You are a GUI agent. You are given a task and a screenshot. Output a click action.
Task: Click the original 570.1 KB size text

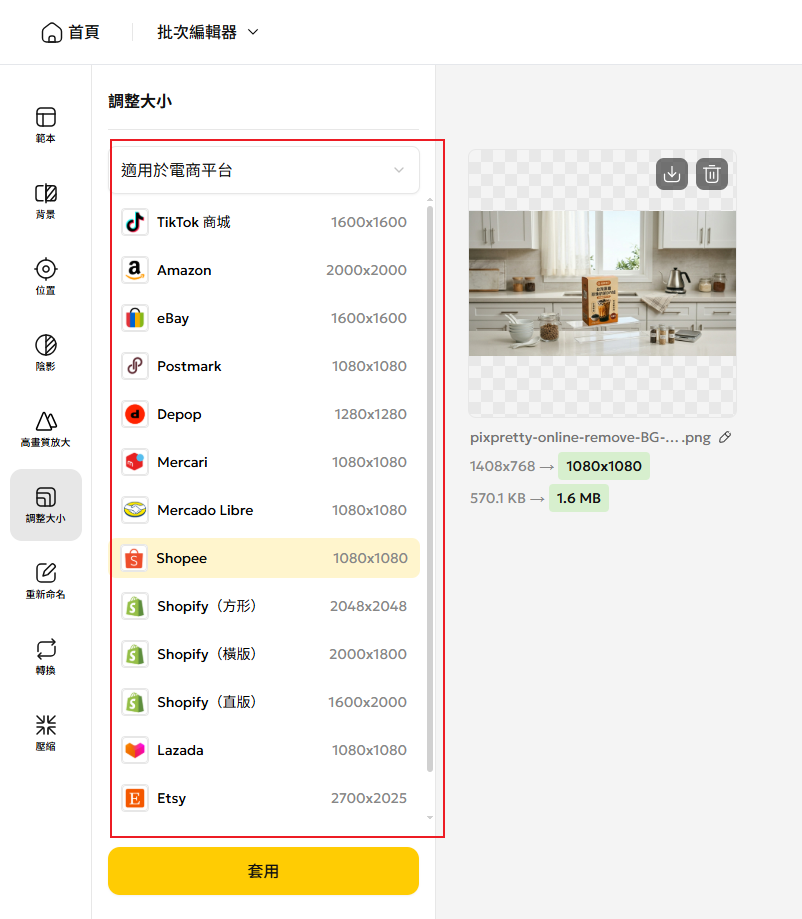click(498, 498)
